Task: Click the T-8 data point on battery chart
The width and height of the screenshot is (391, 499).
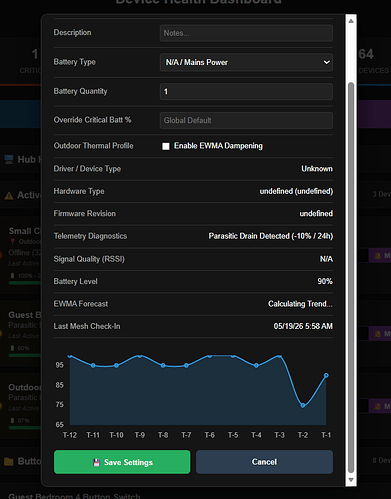Action: pyautogui.click(x=163, y=366)
